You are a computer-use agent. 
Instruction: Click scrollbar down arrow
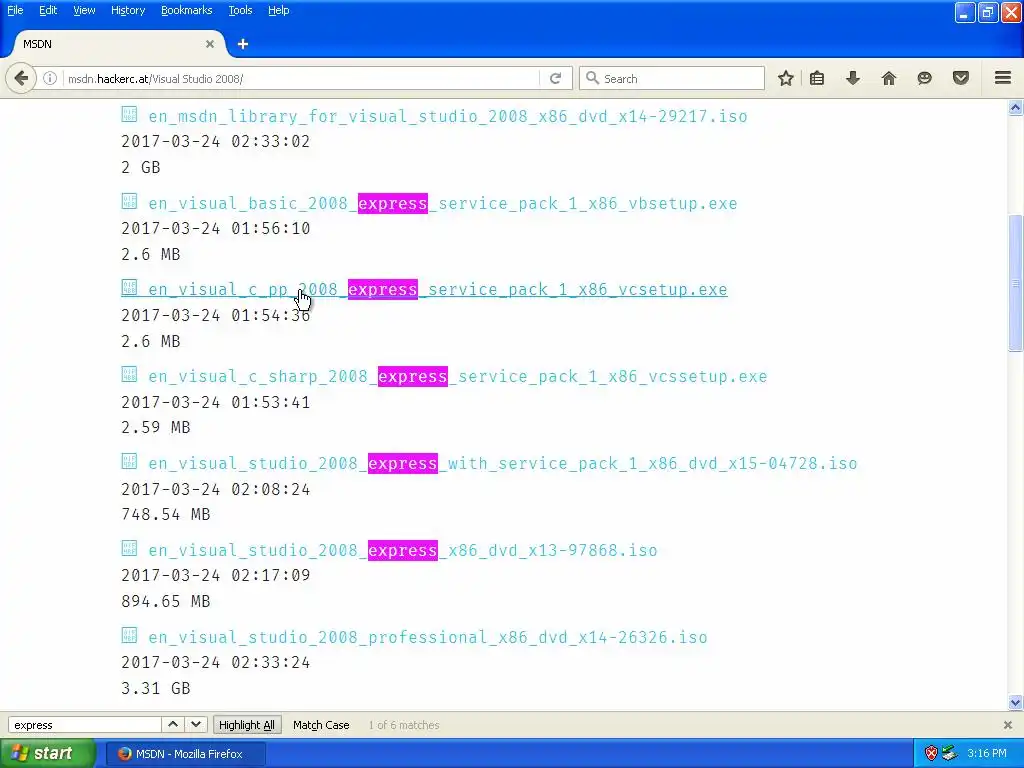[1016, 703]
